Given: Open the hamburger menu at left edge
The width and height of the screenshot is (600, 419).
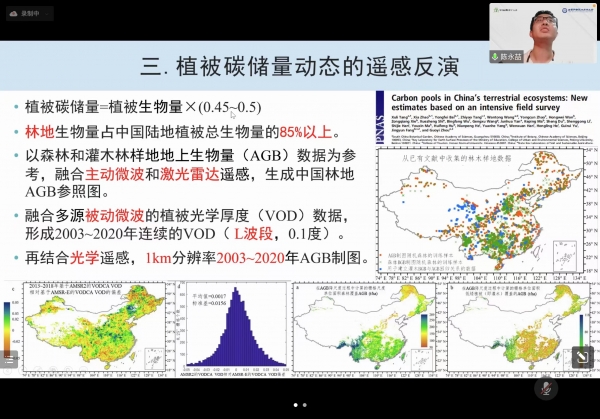Looking at the screenshot, I should click(10, 360).
